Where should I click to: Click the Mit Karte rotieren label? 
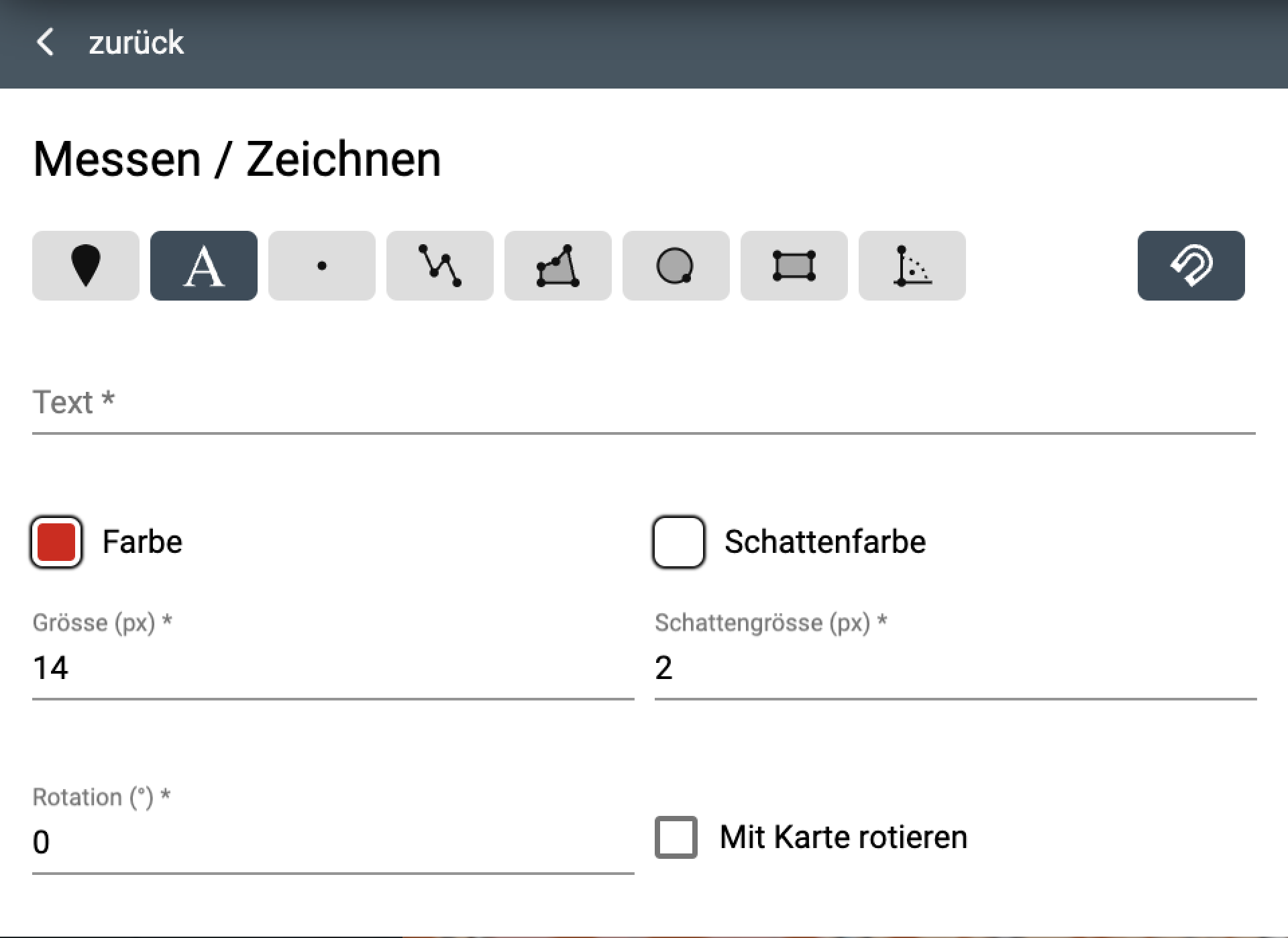(843, 837)
